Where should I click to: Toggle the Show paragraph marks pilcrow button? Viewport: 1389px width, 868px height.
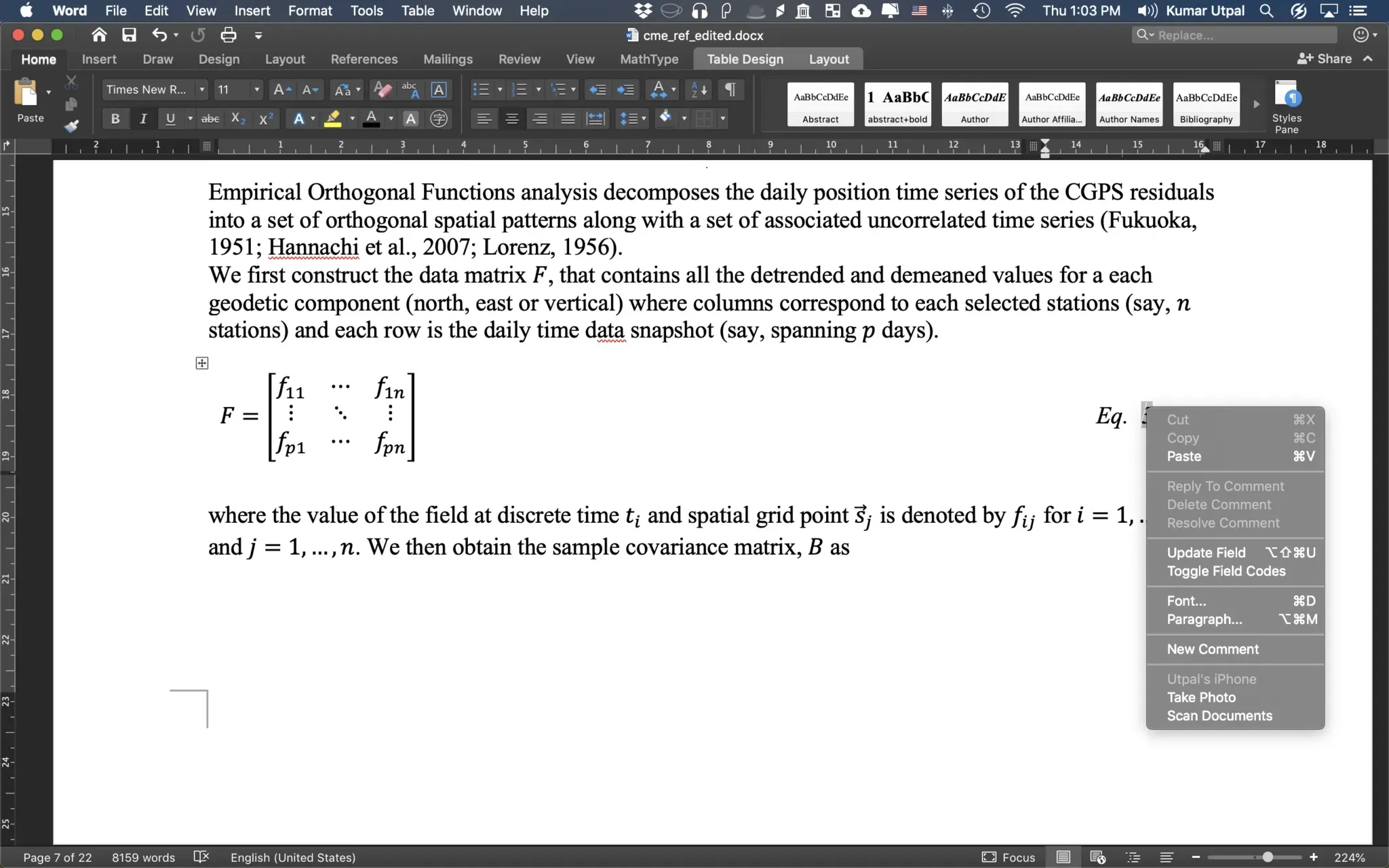coord(730,90)
